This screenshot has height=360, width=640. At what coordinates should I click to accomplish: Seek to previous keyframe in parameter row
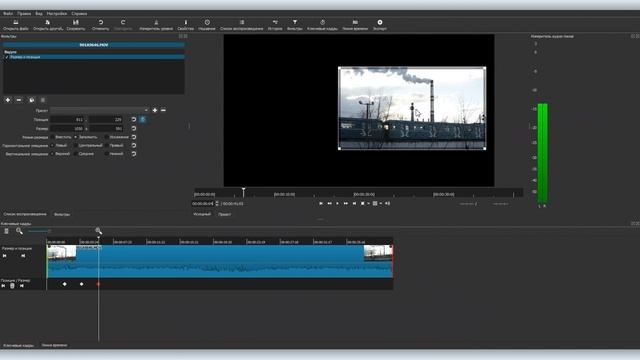3,286
